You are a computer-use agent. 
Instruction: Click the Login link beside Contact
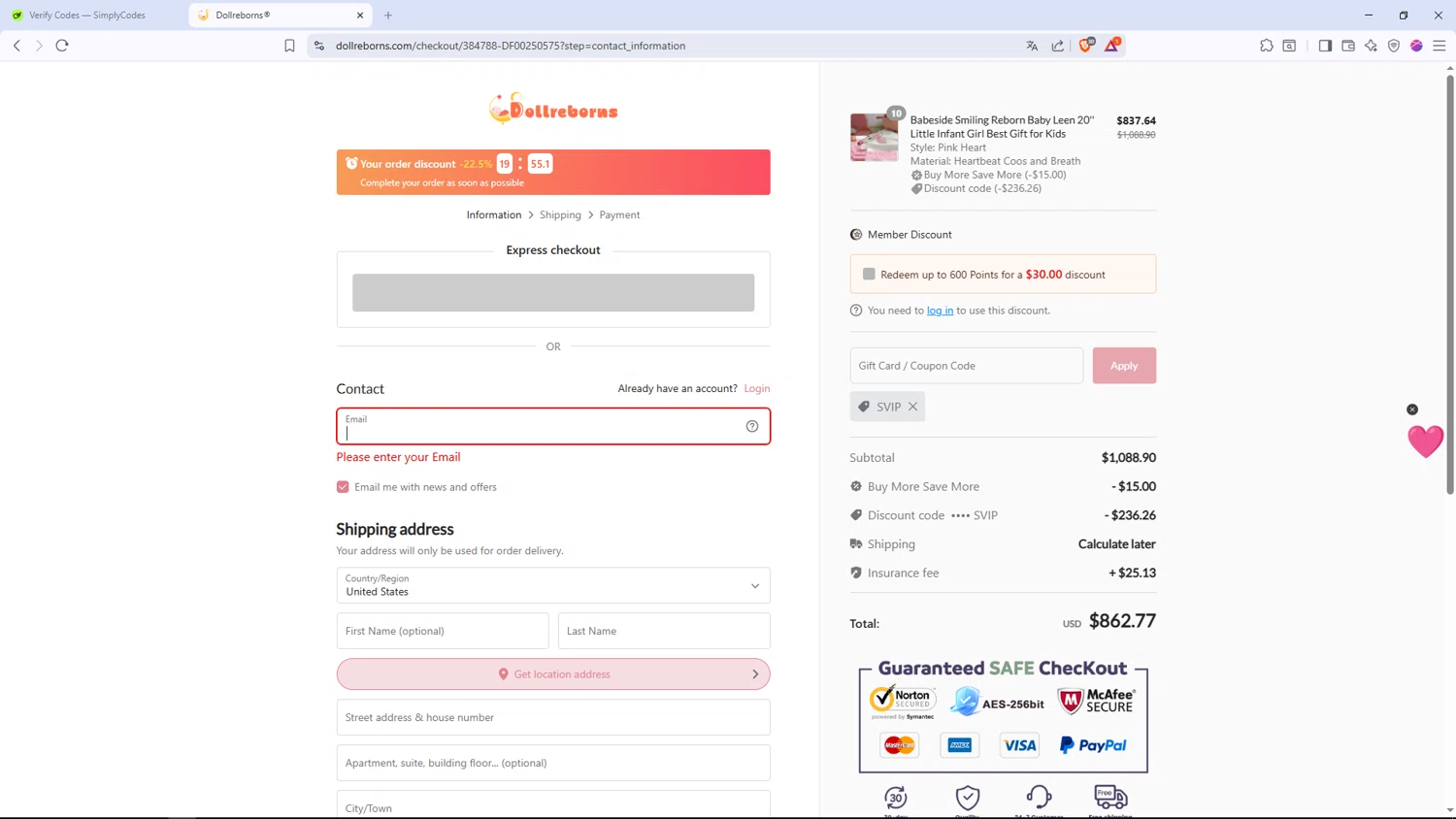757,388
